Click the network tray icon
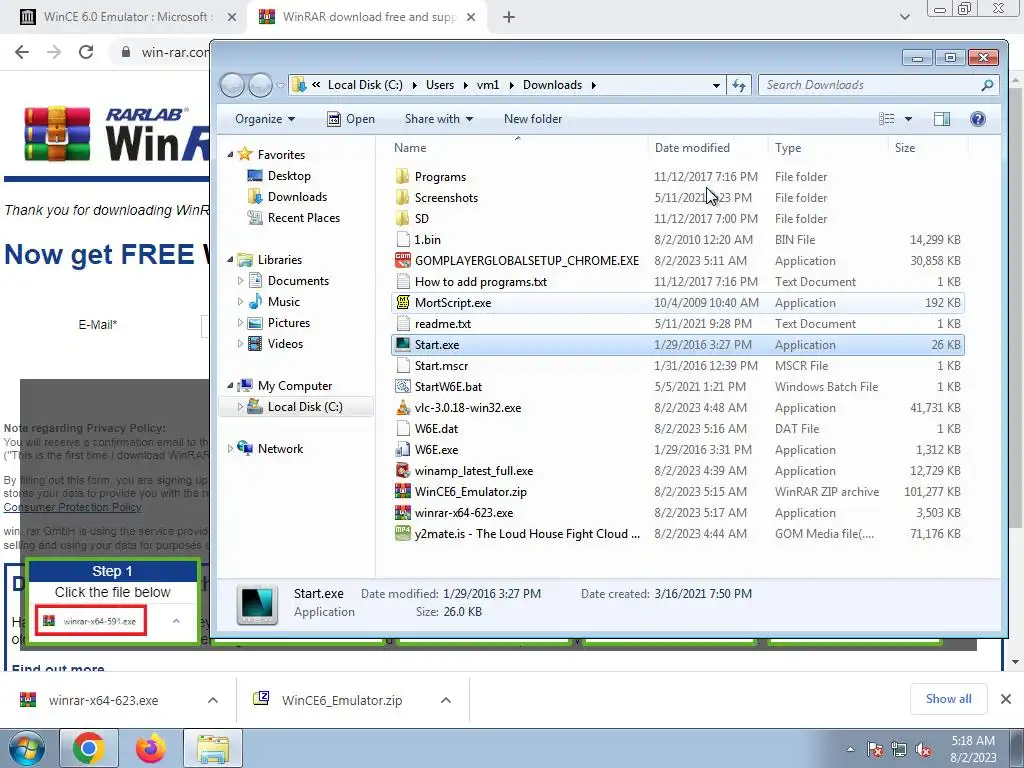This screenshot has width=1024, height=768. (899, 750)
